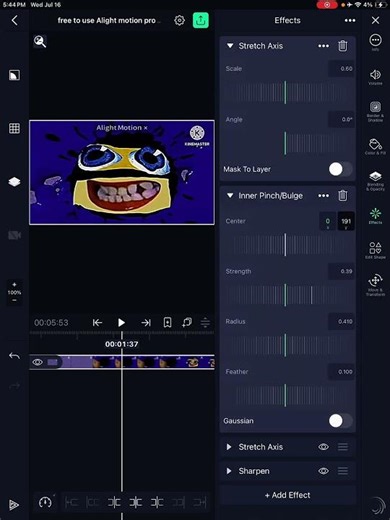
Task: Click the loop playback icon
Action: point(187,322)
